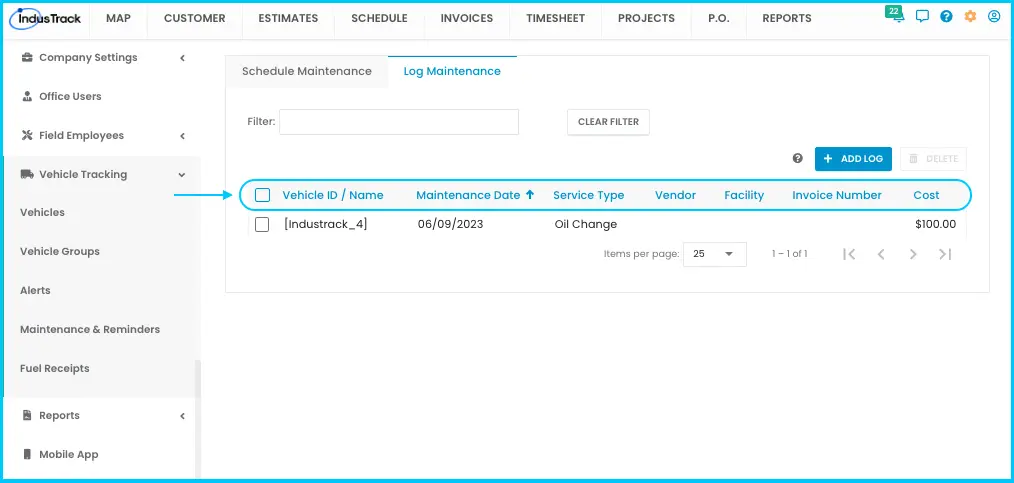Open notifications bell with 22 badge
Image resolution: width=1014 pixels, height=483 pixels.
(x=898, y=16)
